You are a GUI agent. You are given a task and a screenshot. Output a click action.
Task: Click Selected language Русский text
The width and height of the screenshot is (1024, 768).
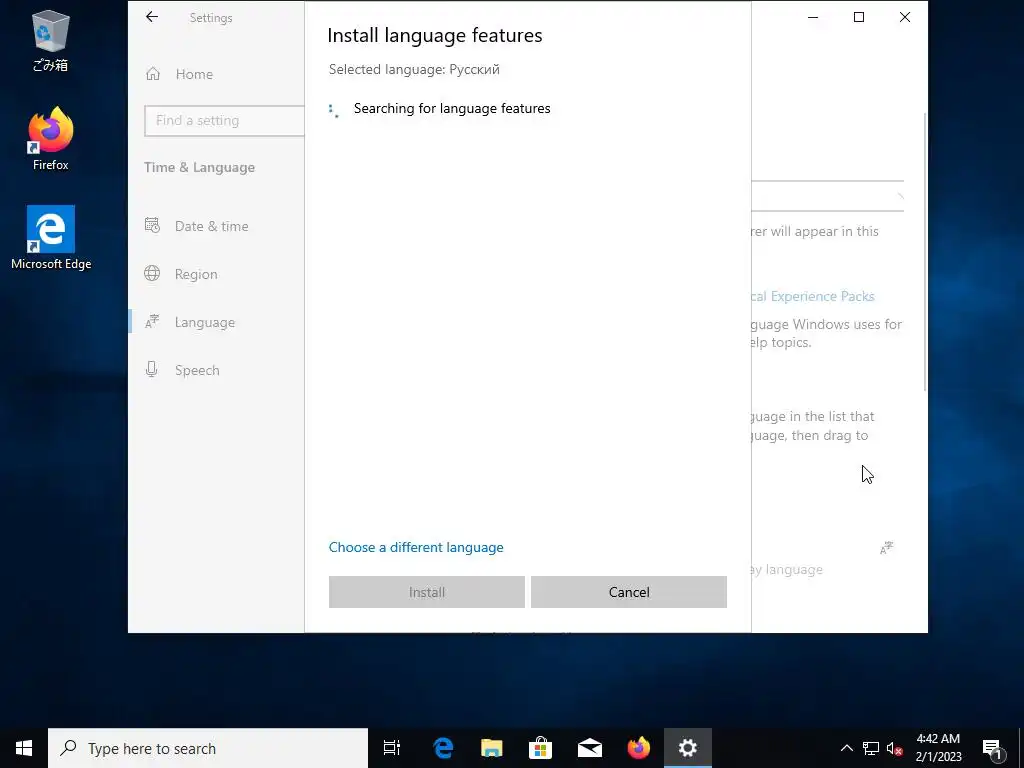(x=414, y=69)
